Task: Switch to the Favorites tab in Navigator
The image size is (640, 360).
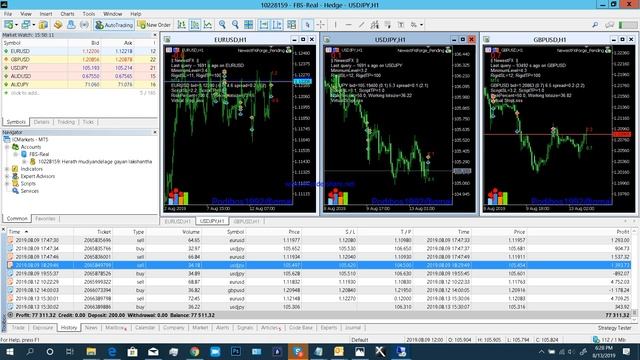Action: [x=45, y=218]
